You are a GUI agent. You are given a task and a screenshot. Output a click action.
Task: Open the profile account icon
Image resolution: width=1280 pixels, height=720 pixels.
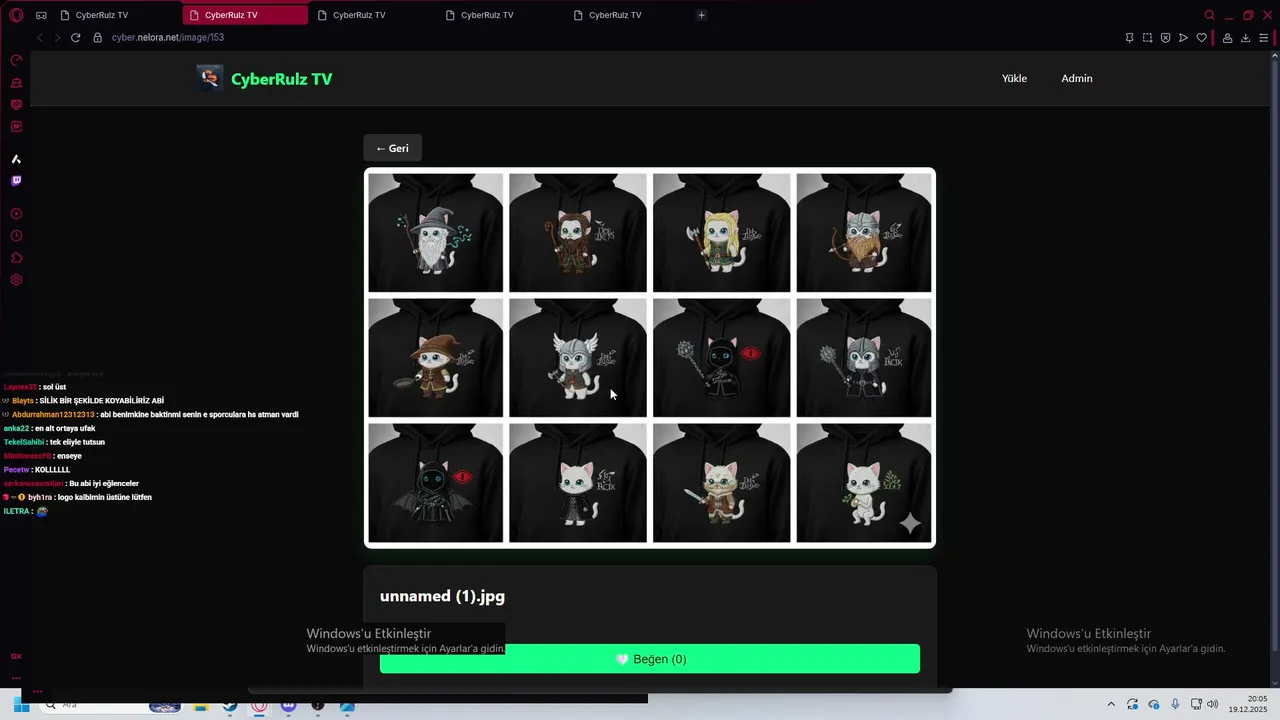[1228, 38]
